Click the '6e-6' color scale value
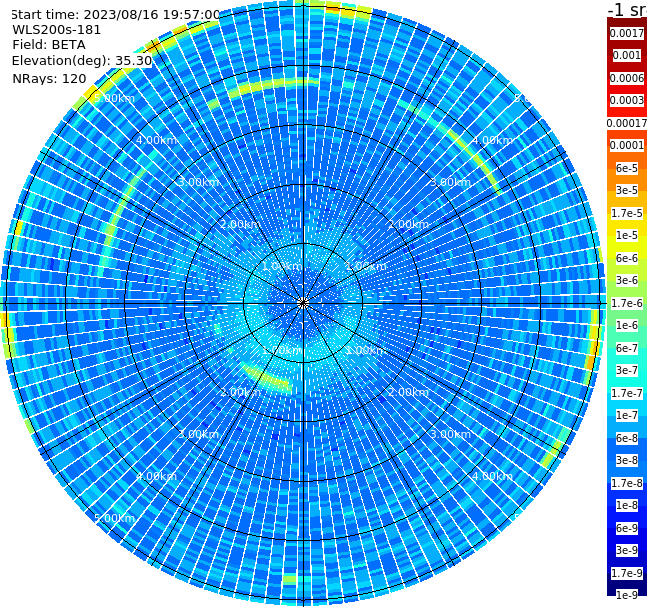 click(x=627, y=258)
